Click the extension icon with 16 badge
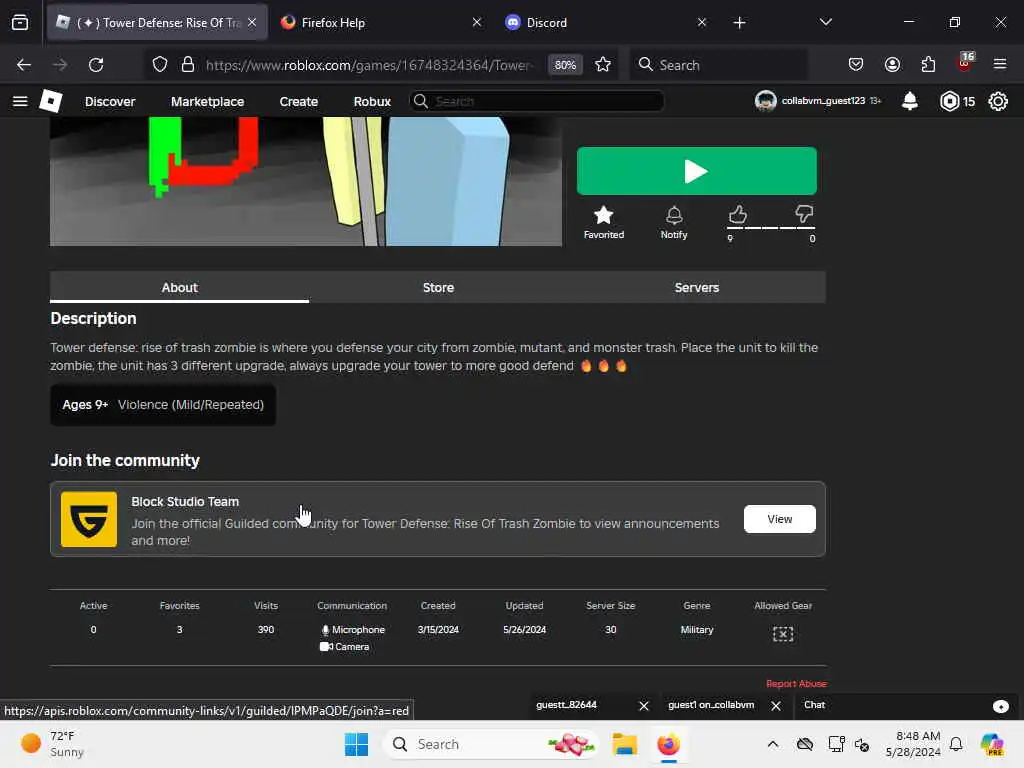The image size is (1024, 768). [x=965, y=63]
